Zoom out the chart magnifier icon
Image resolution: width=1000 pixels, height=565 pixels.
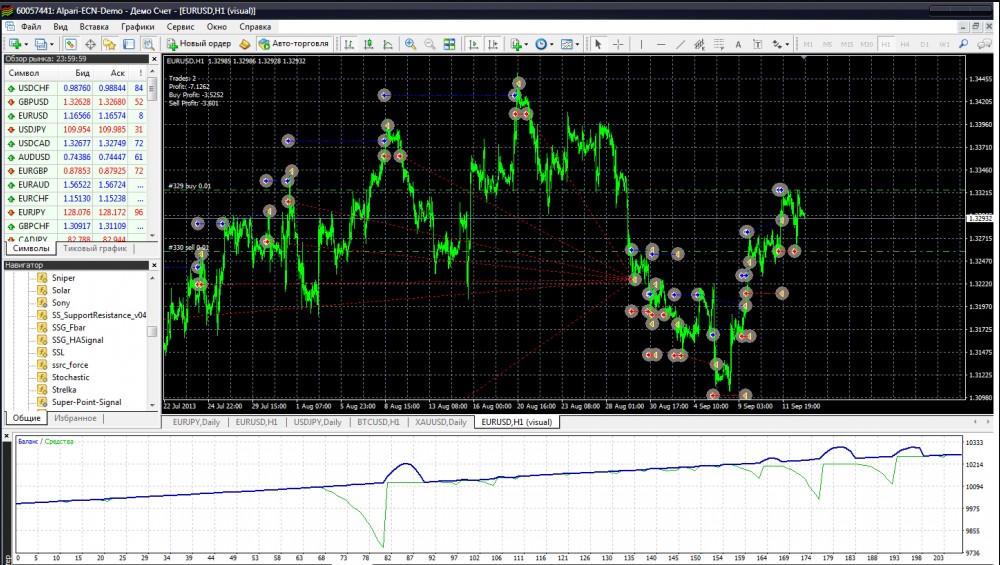tap(430, 44)
